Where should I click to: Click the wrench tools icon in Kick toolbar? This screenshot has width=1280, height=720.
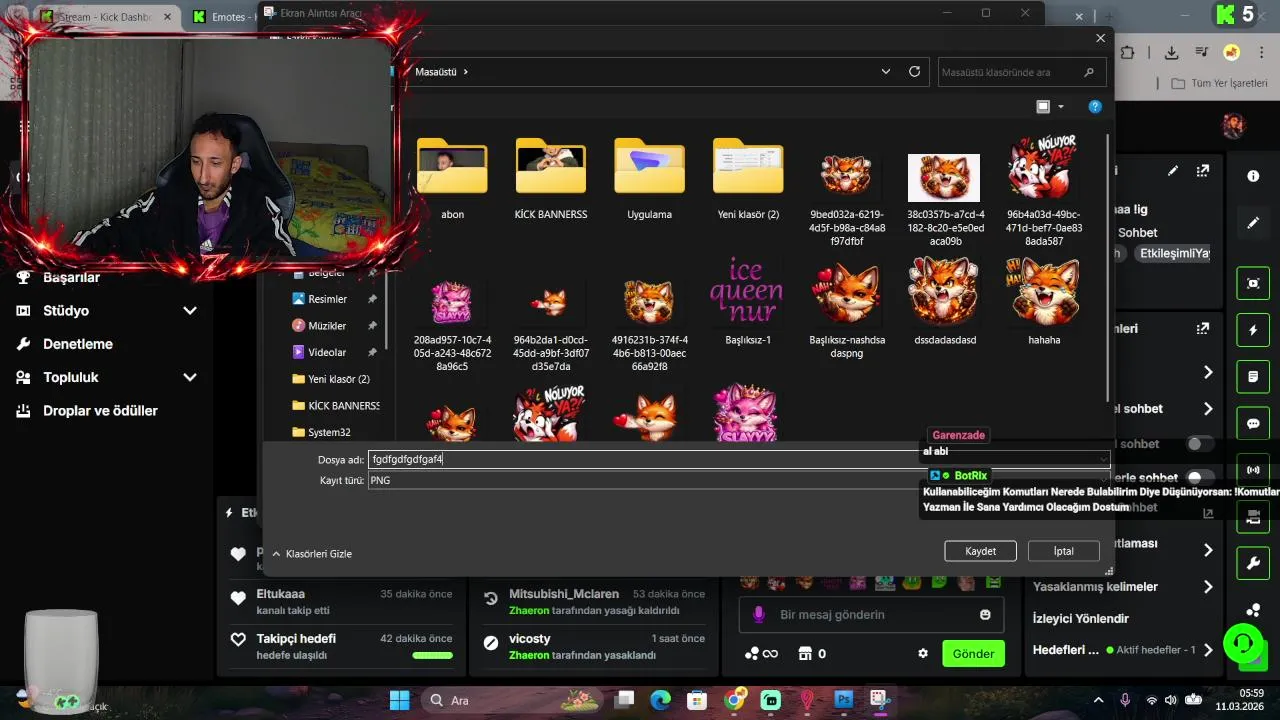coord(1253,564)
